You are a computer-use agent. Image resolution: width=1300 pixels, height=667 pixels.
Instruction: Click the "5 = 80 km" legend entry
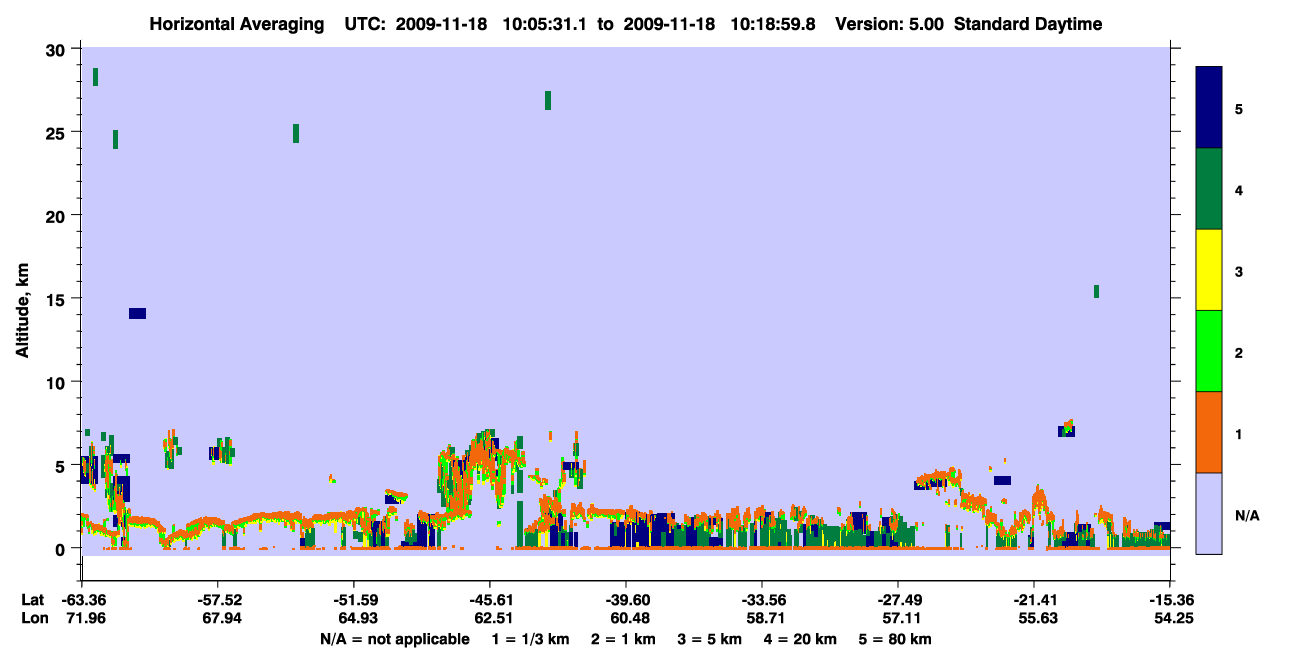coord(895,639)
